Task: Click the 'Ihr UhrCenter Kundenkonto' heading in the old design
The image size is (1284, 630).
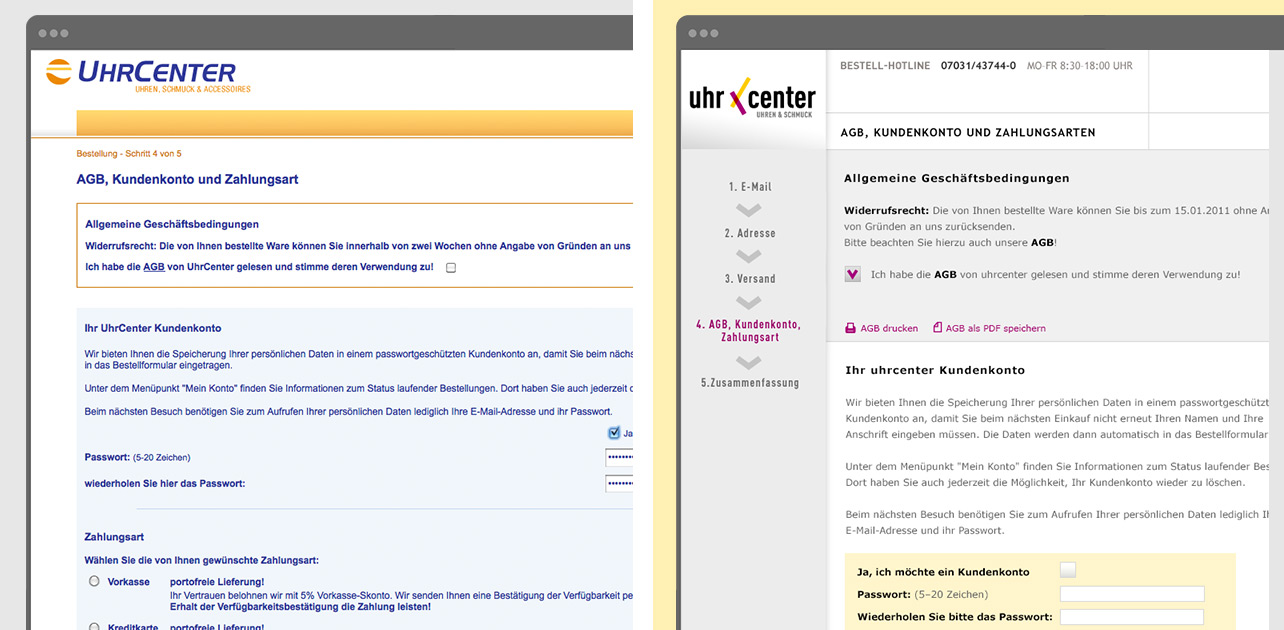Action: [153, 328]
